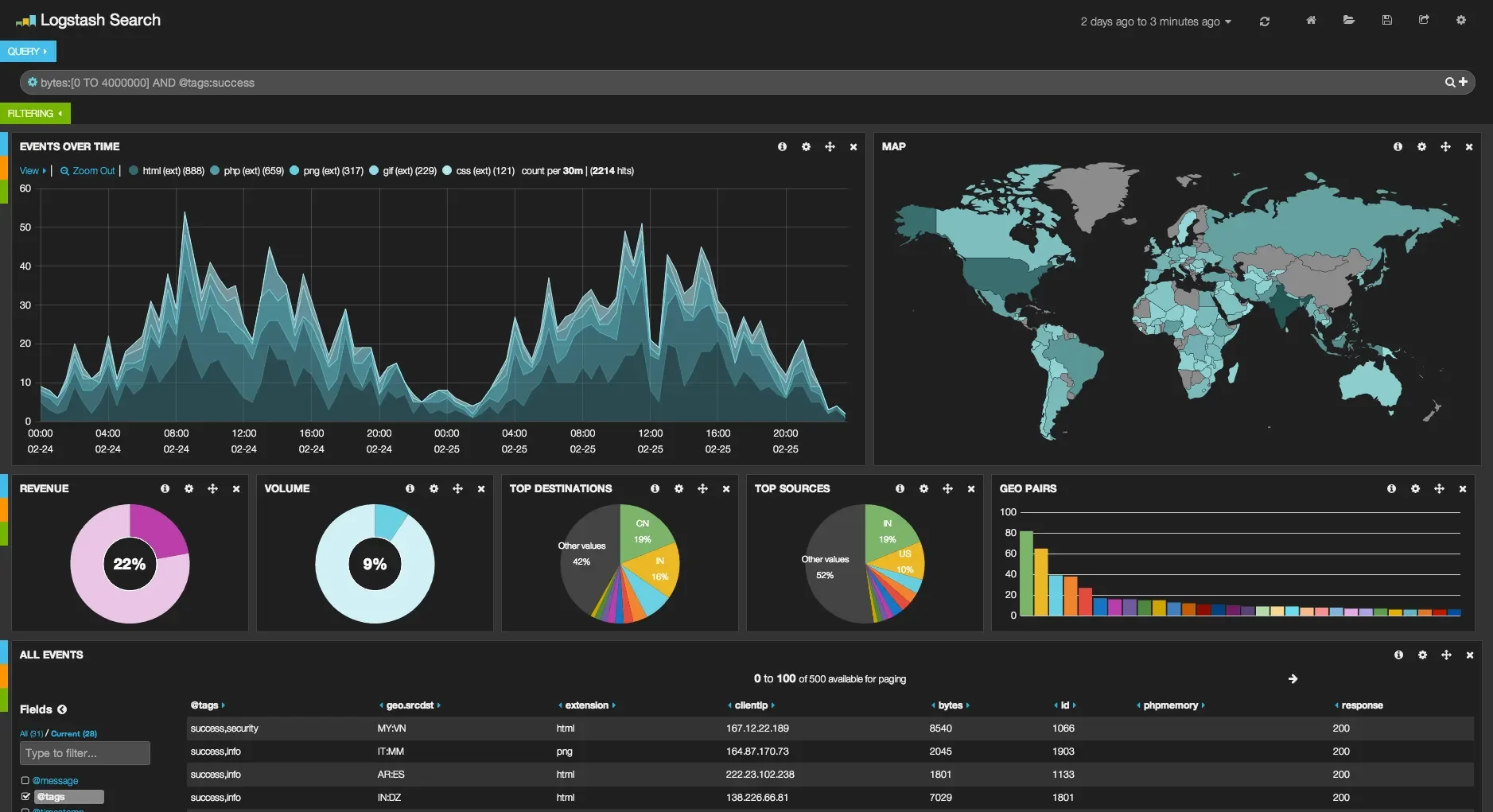Show info for the MAP panel
Image resolution: width=1493 pixels, height=812 pixels.
coord(1398,146)
